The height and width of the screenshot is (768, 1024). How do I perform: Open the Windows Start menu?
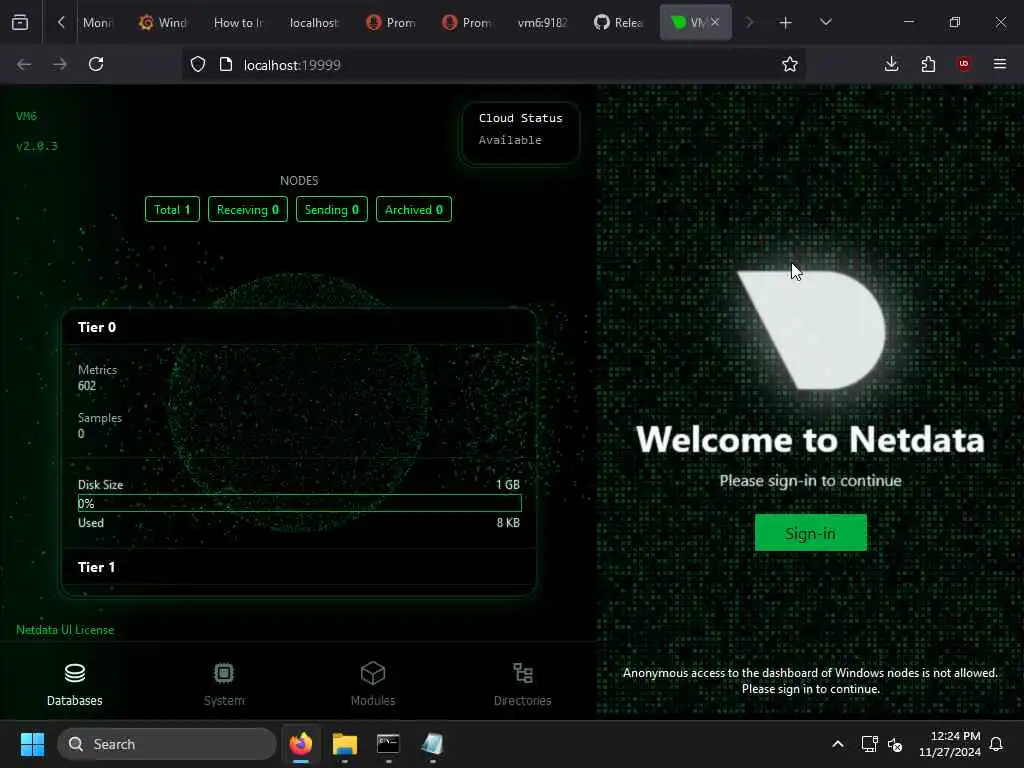coord(32,744)
